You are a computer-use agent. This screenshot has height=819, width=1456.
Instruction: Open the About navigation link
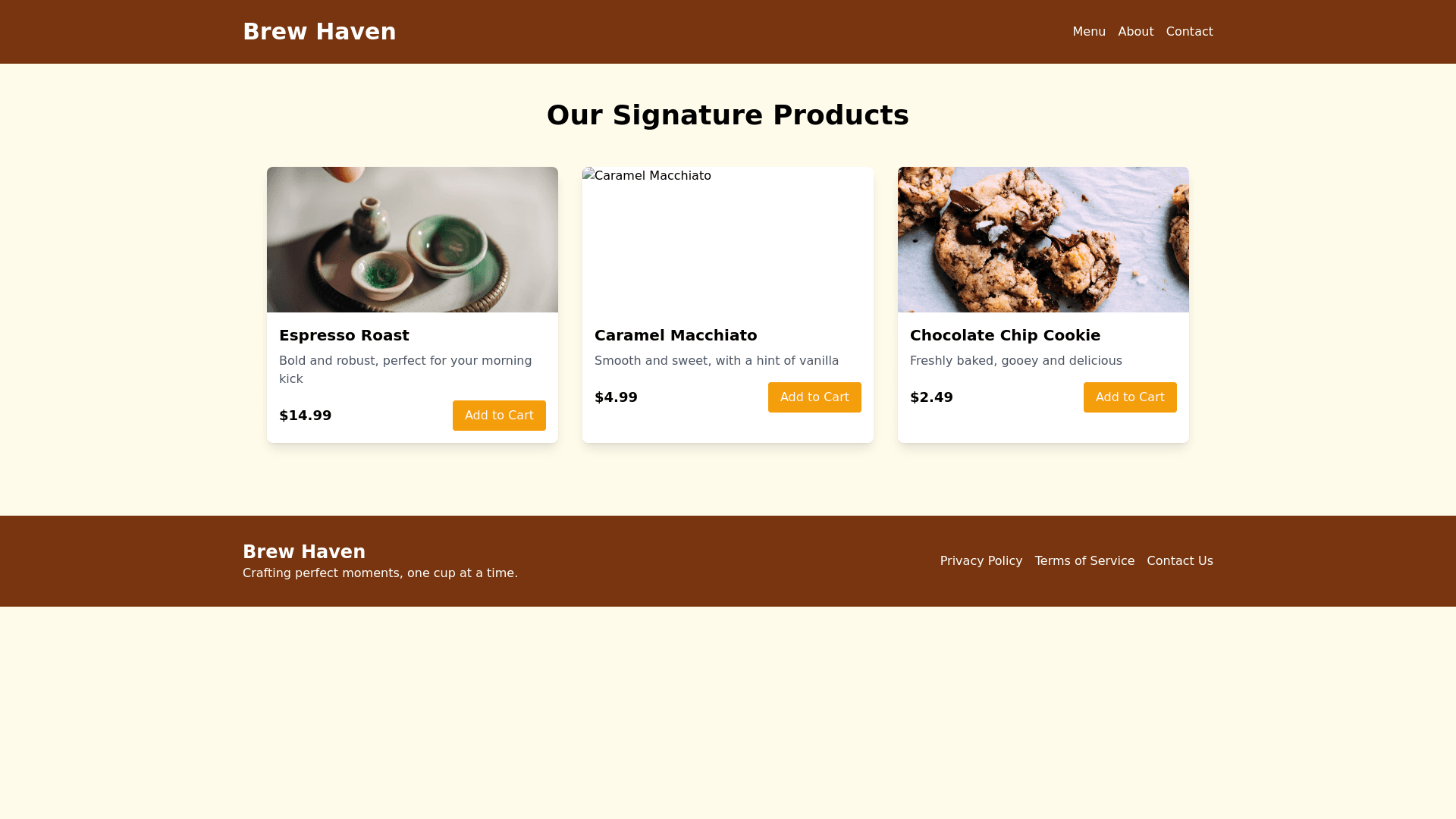pyautogui.click(x=1136, y=32)
